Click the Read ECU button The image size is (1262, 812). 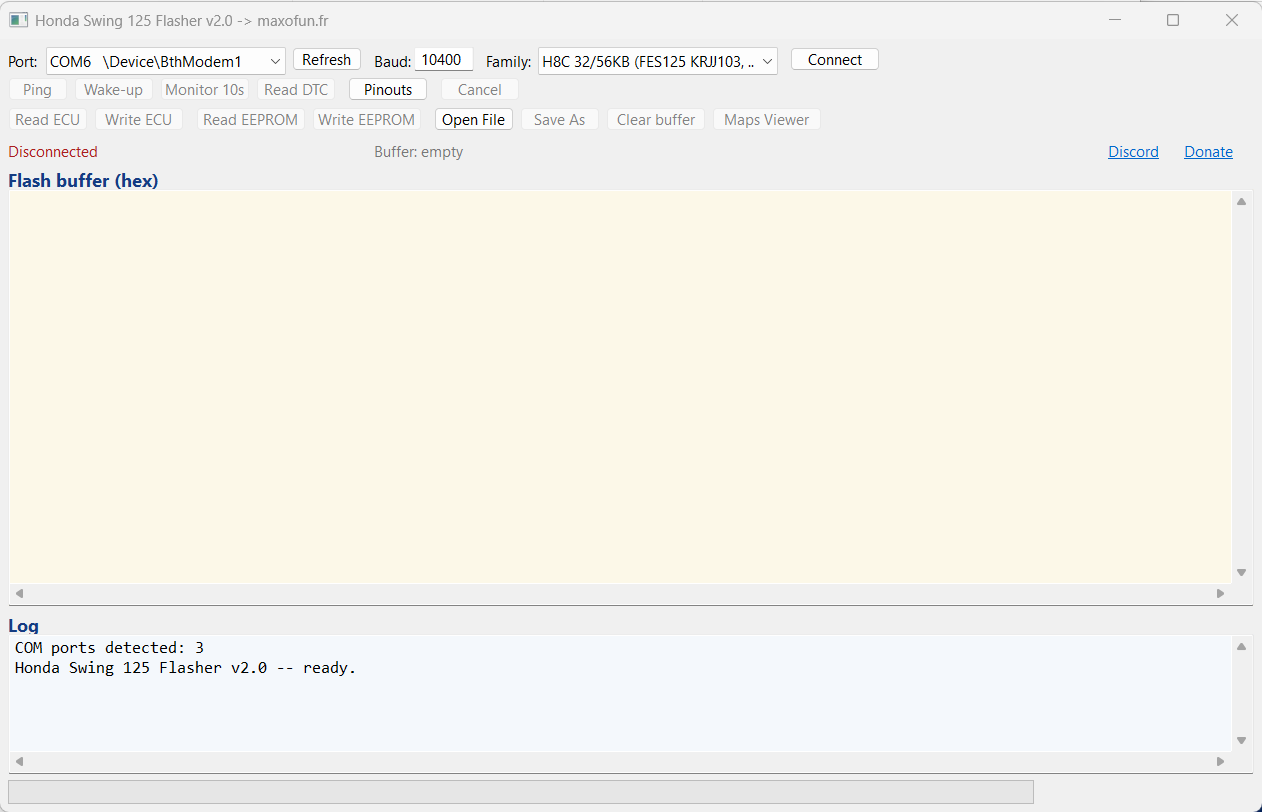click(x=47, y=120)
